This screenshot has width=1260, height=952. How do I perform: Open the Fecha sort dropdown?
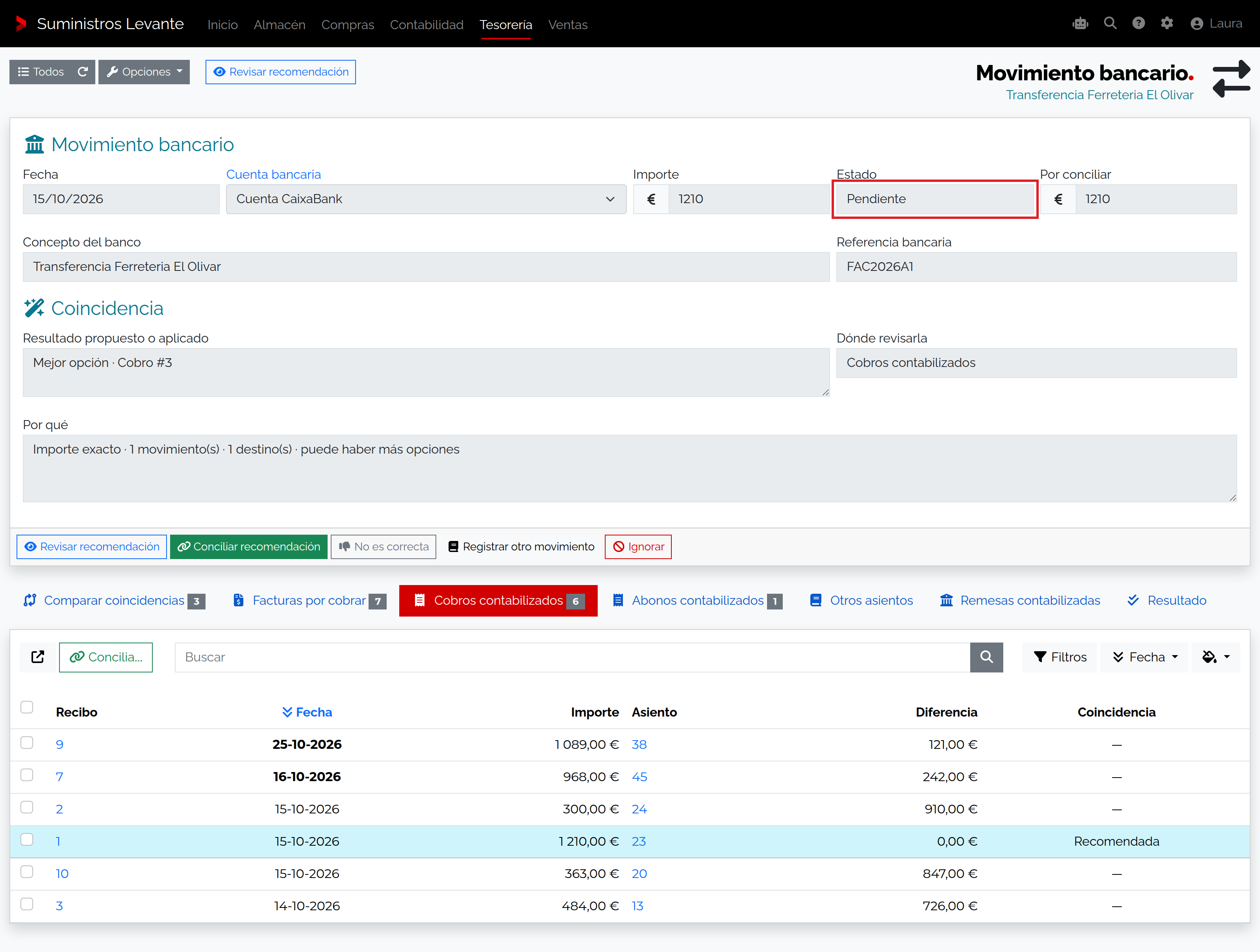[x=1144, y=657]
